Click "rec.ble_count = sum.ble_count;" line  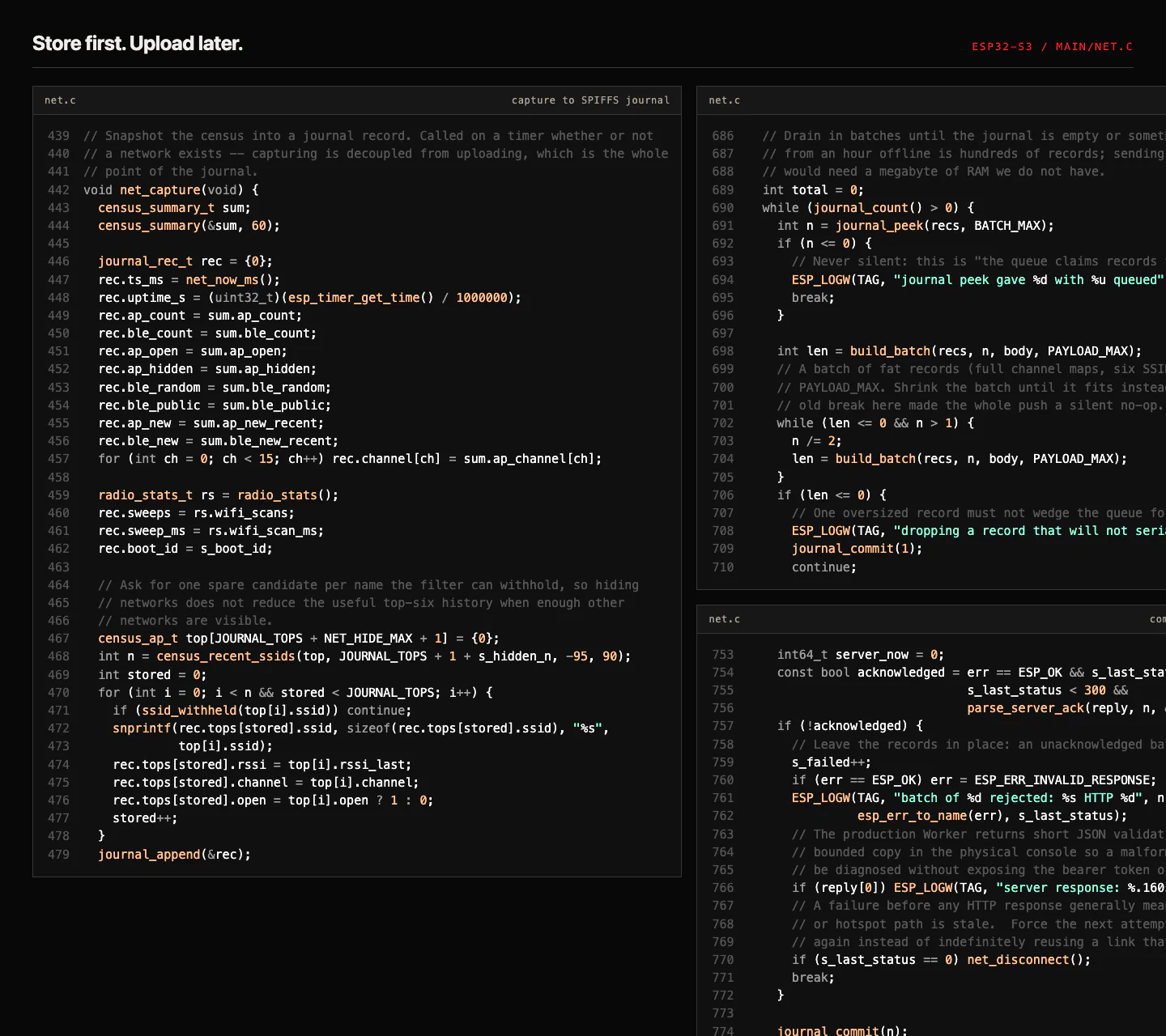click(207, 333)
